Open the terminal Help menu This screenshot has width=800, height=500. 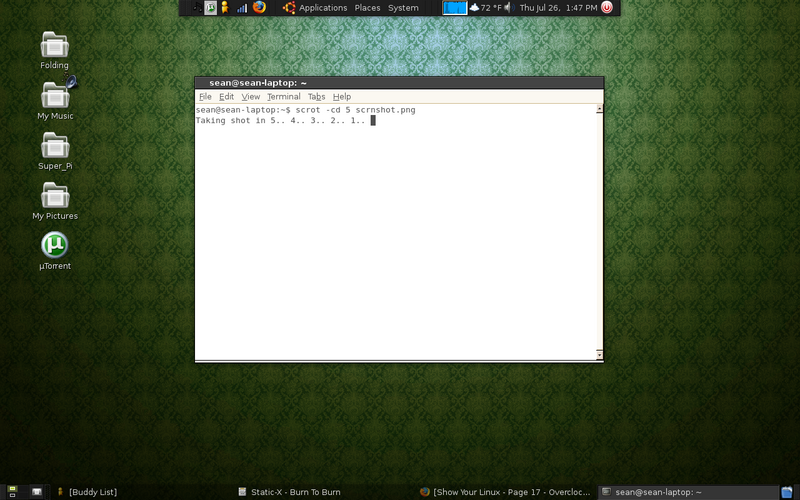pos(342,96)
